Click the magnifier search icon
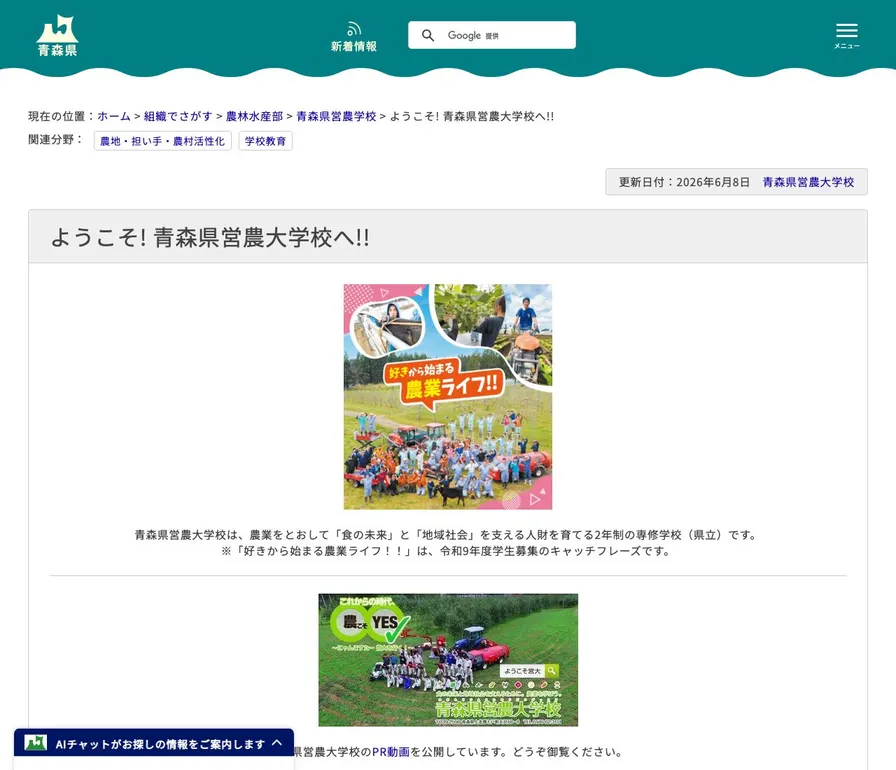This screenshot has height=770, width=896. (428, 35)
